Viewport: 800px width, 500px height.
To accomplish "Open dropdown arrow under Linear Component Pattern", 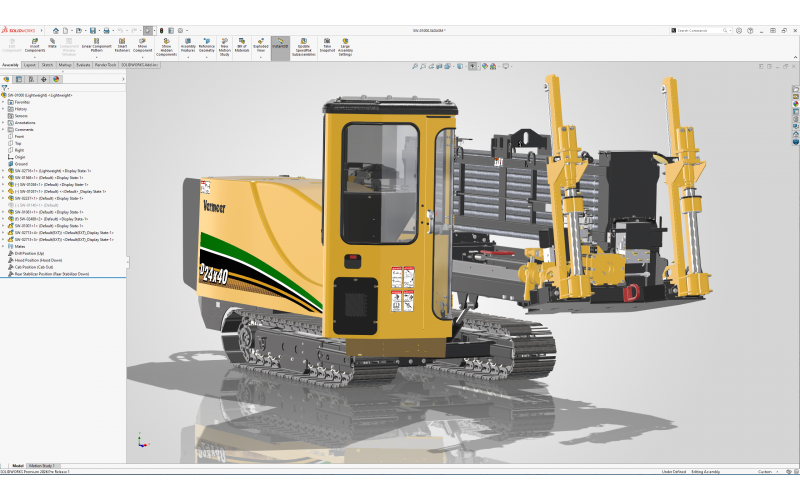I will pyautogui.click(x=96, y=57).
